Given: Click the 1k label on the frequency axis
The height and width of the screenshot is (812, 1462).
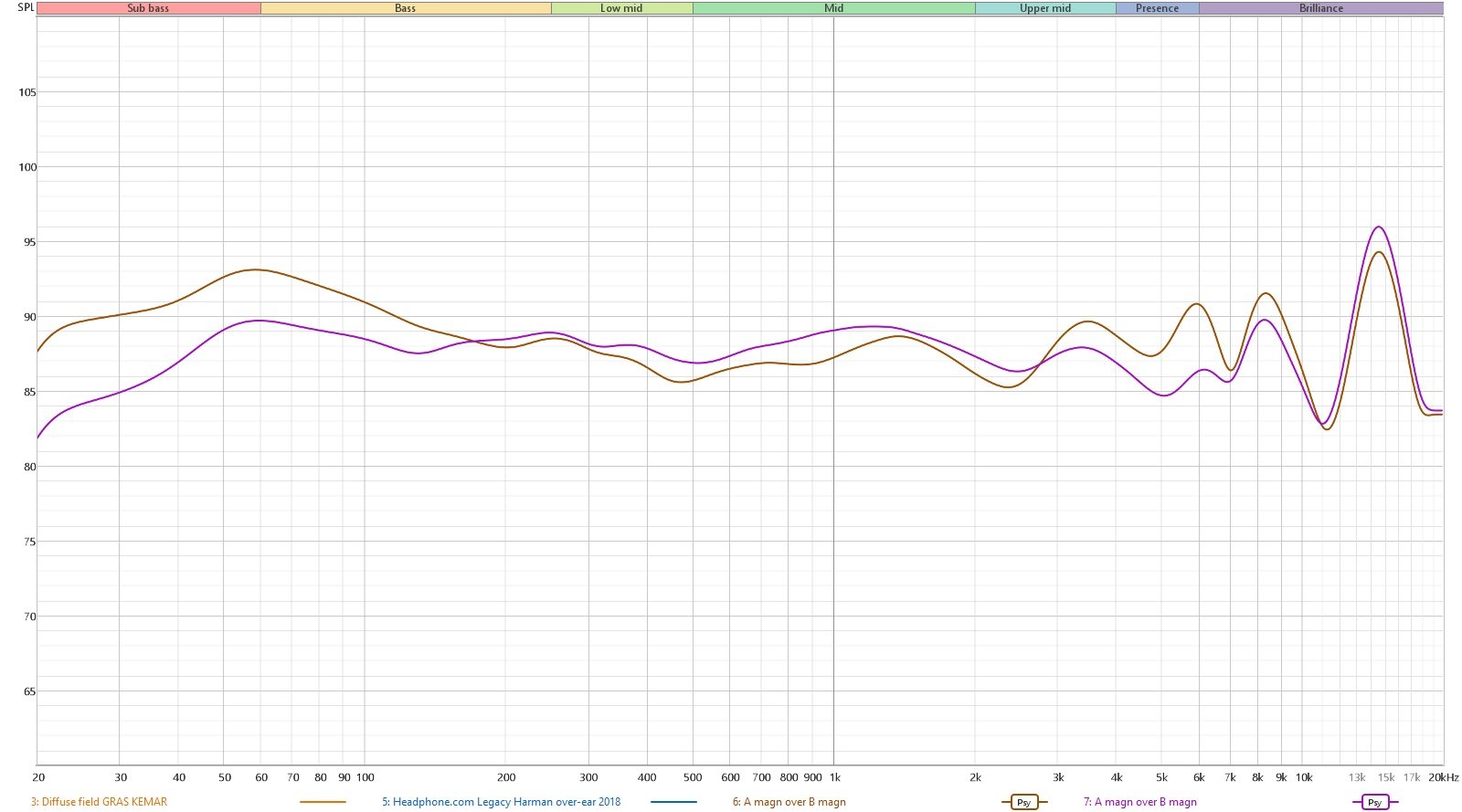Looking at the screenshot, I should 835,777.
